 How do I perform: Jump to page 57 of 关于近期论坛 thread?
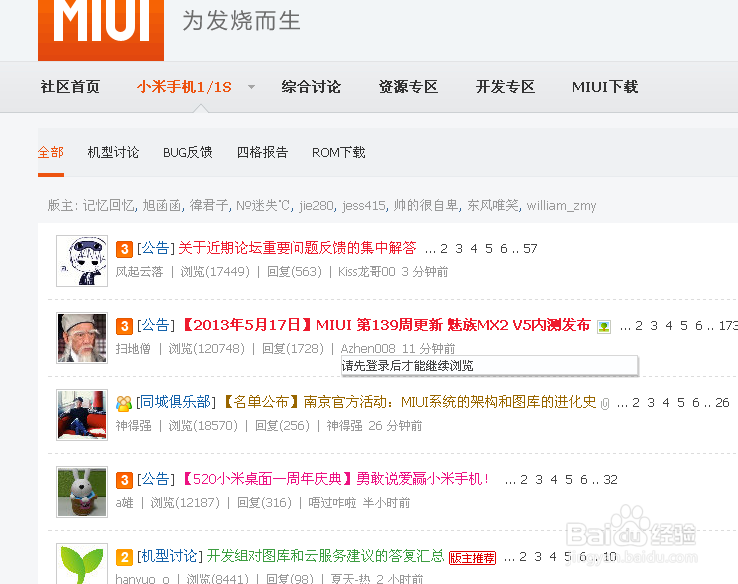click(x=530, y=249)
